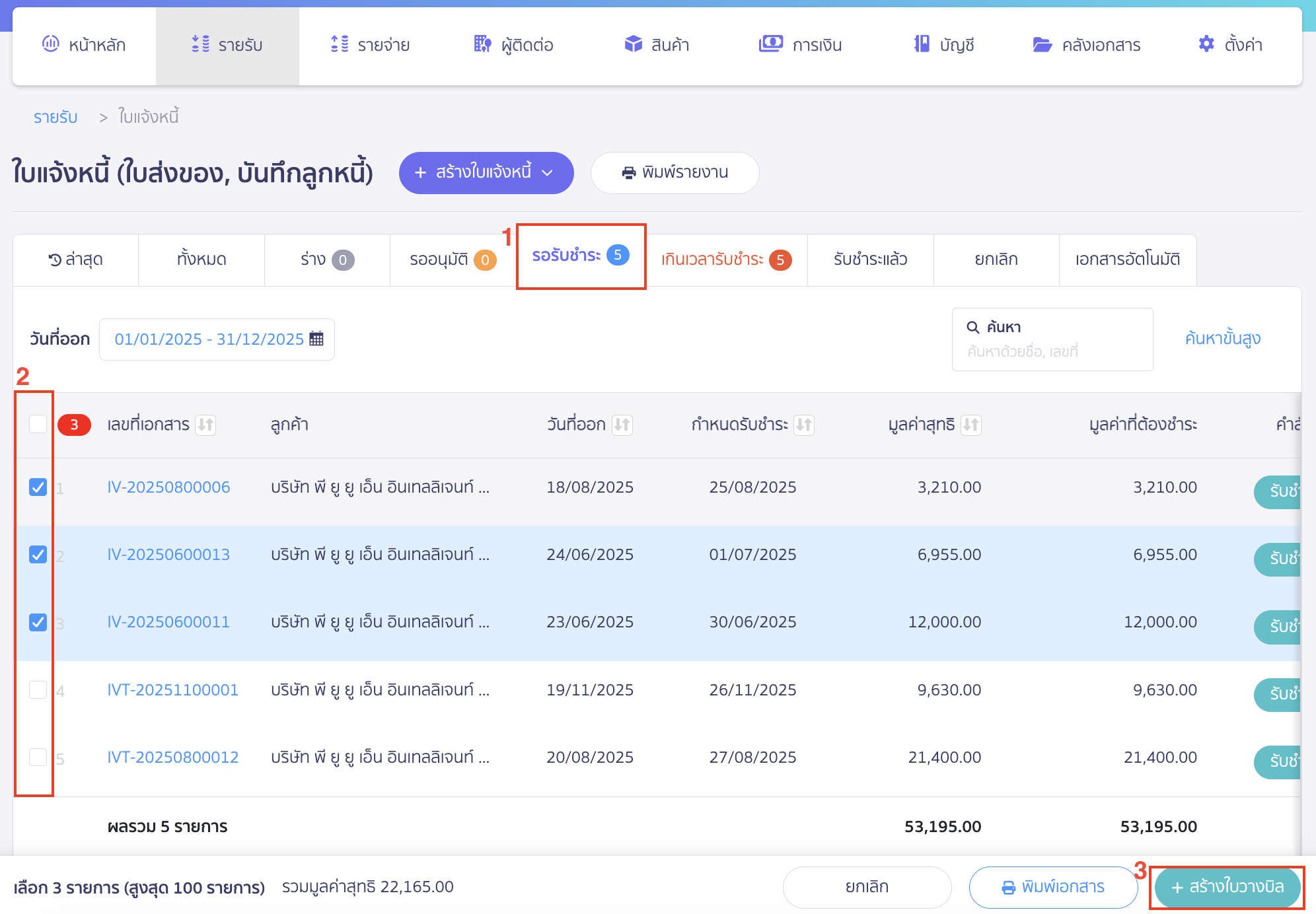Click the printer icon on พิมพ์รายงาน

point(628,172)
